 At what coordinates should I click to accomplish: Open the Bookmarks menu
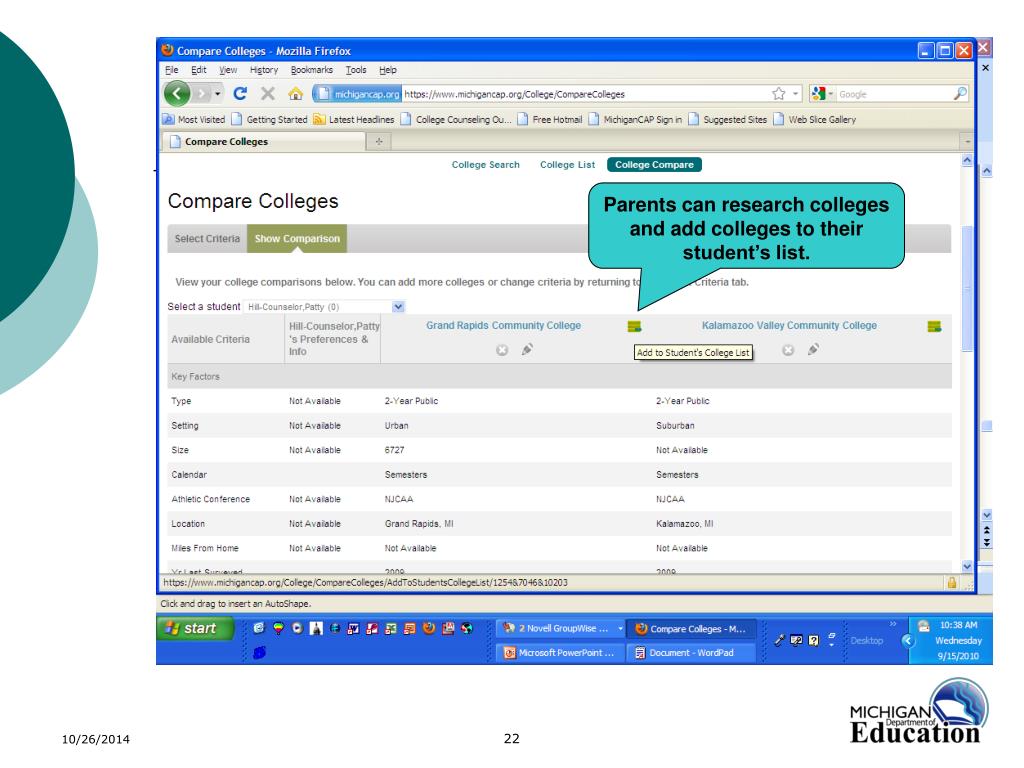click(312, 70)
